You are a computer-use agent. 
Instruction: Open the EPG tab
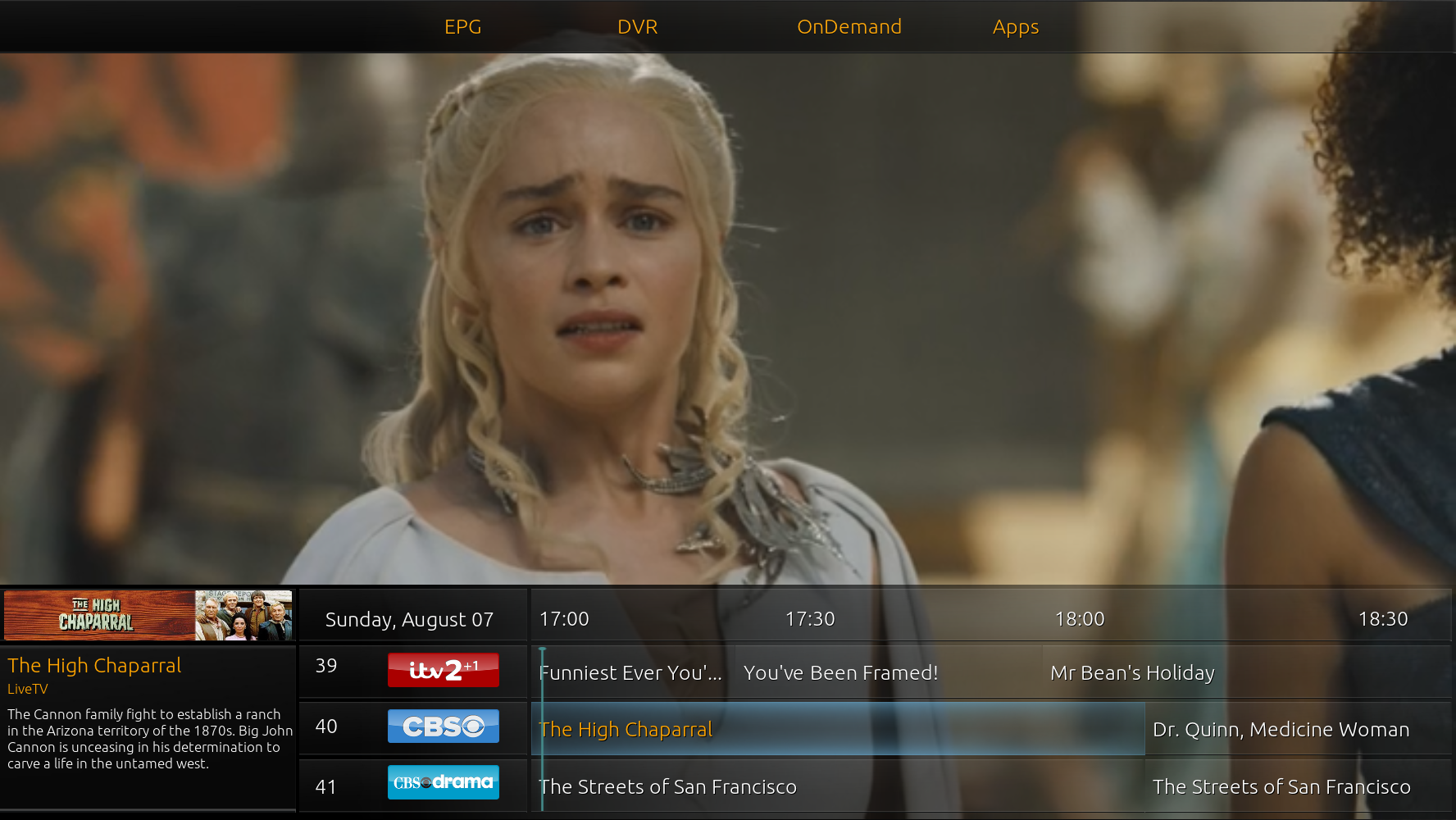462,27
